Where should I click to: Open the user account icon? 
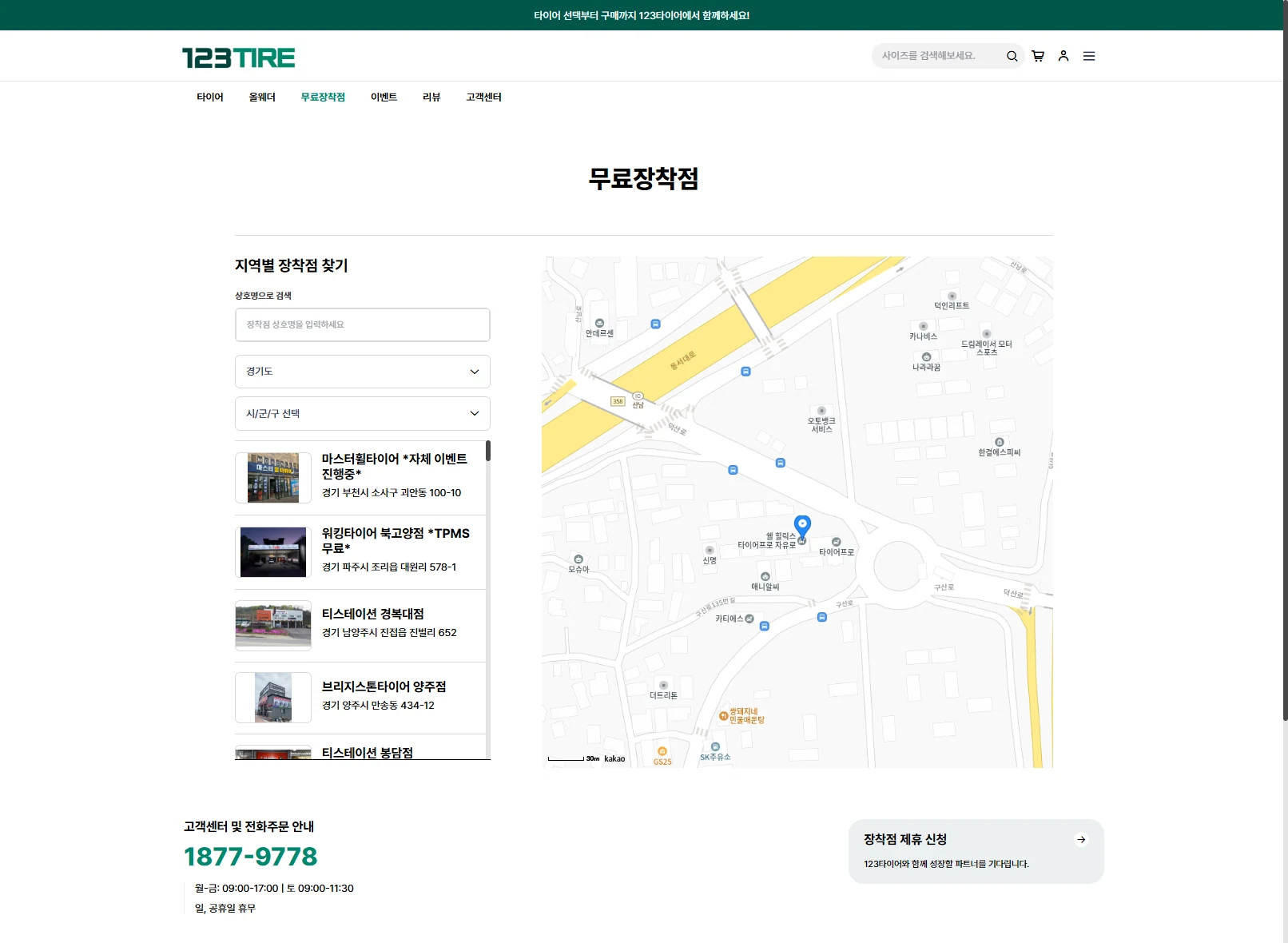(x=1063, y=56)
